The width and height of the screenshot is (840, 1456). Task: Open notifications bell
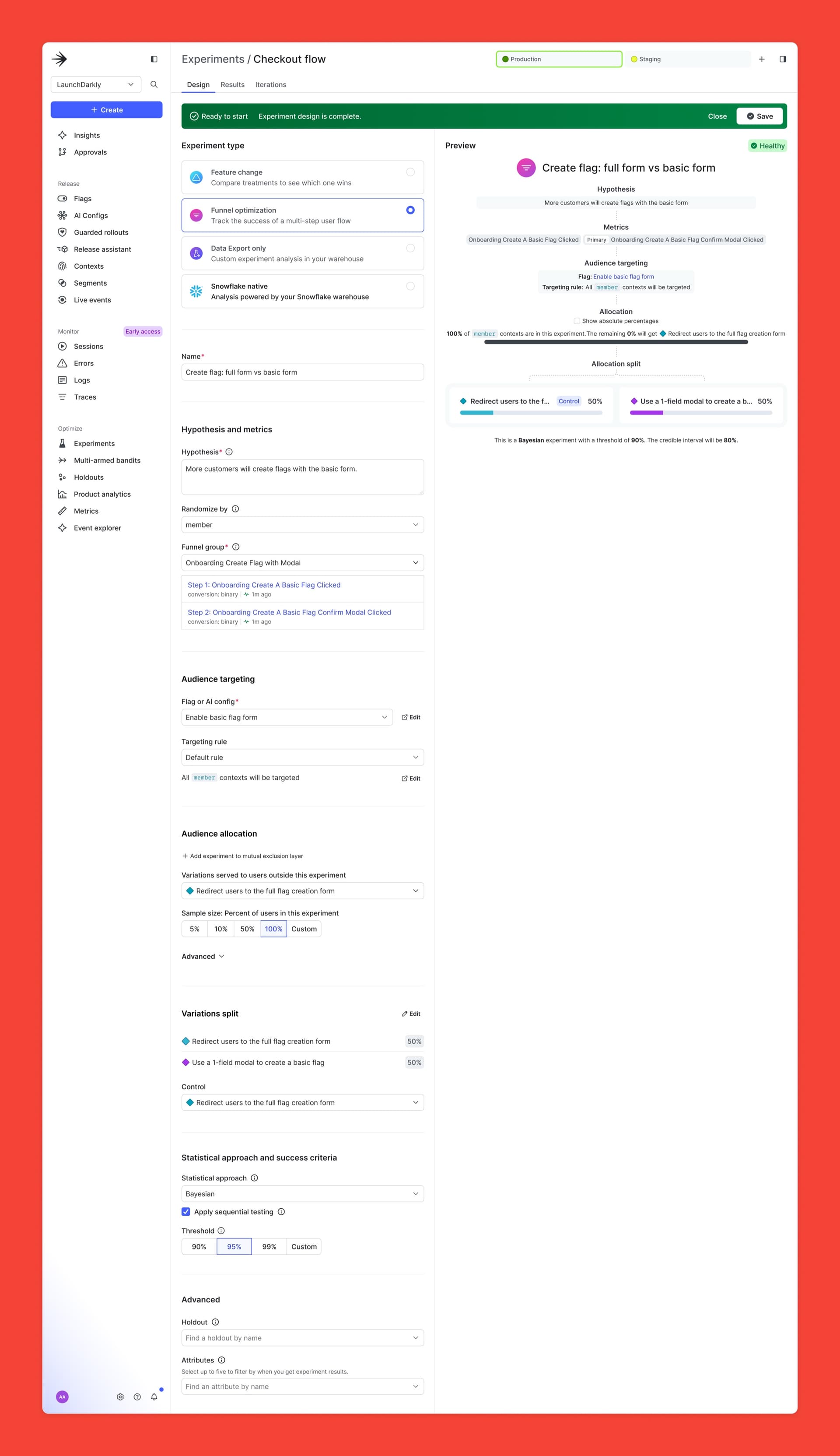coord(154,1397)
